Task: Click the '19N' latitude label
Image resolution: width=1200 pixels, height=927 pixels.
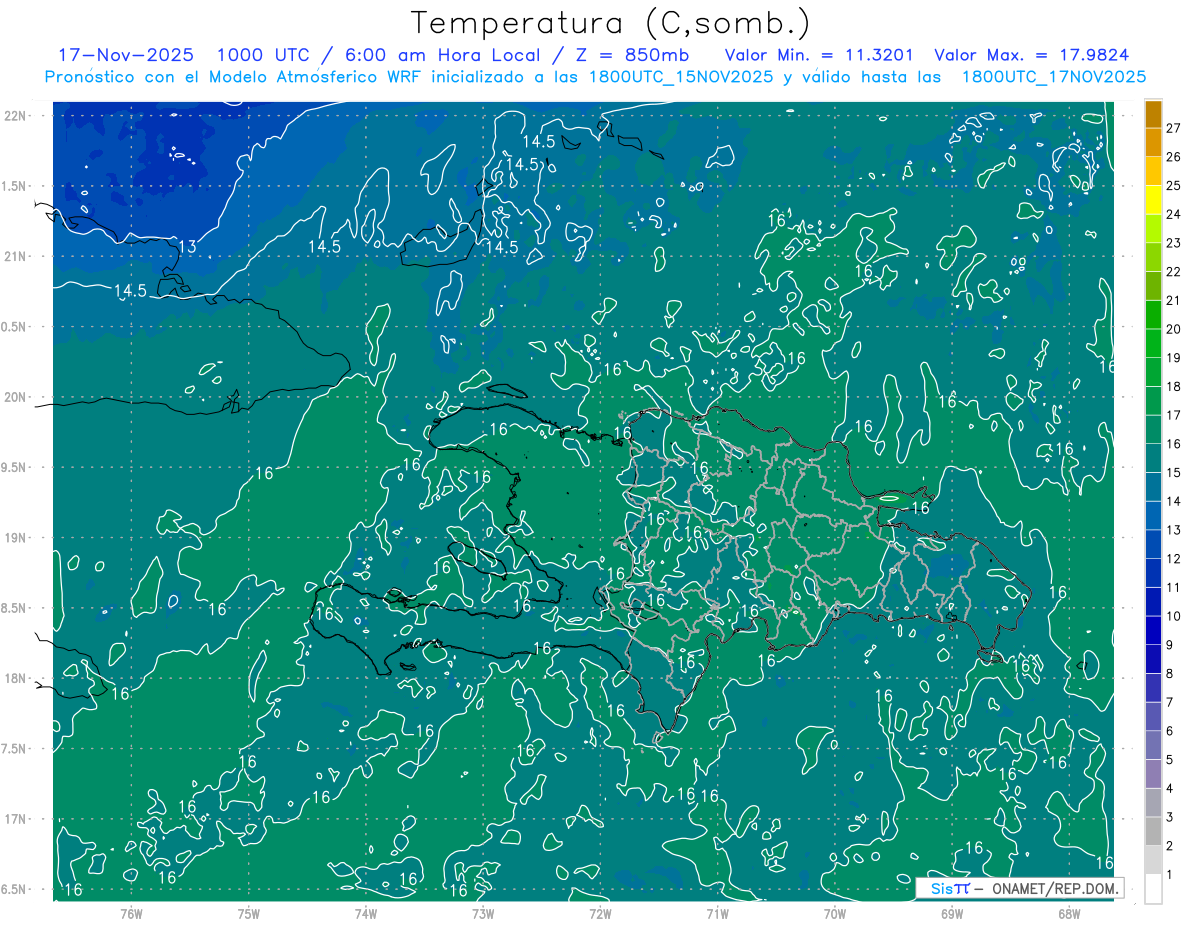Action: 17,538
